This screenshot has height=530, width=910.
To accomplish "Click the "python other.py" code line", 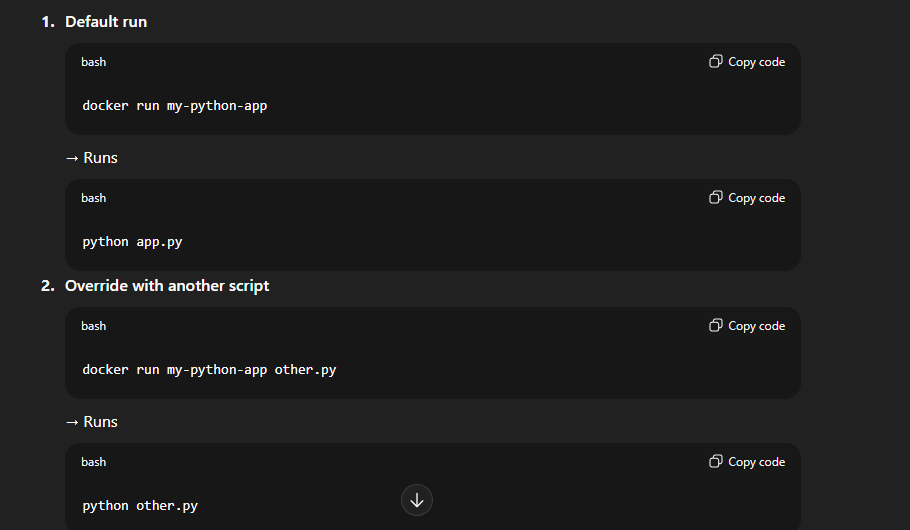I will (x=140, y=505).
